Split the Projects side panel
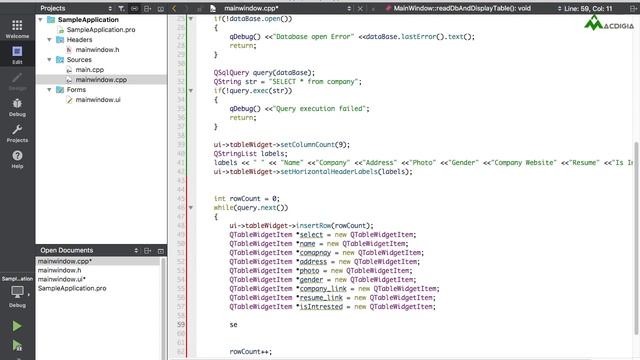Image resolution: width=640 pixels, height=360 pixels. [x=147, y=8]
